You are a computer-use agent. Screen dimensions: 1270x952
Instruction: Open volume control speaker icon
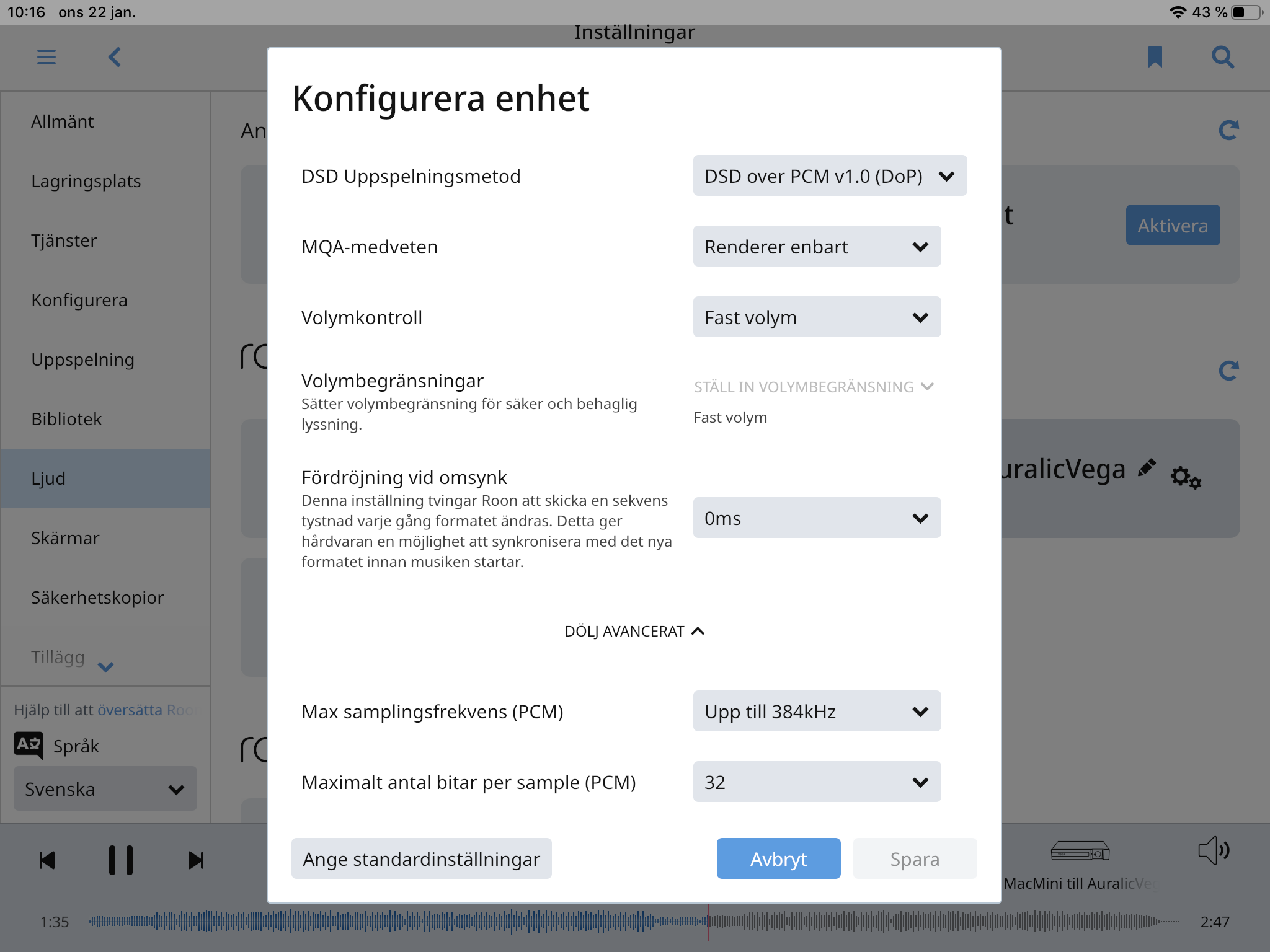click(1214, 850)
